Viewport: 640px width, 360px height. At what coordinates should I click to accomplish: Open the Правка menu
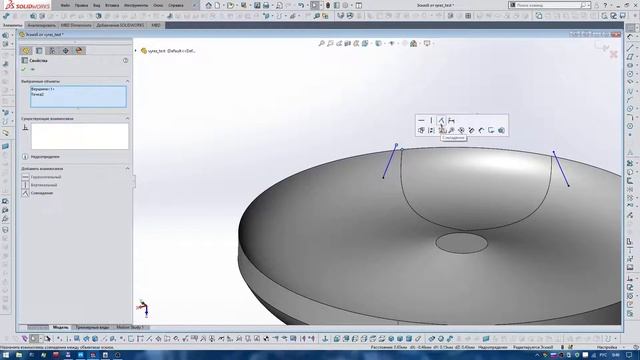click(81, 5)
